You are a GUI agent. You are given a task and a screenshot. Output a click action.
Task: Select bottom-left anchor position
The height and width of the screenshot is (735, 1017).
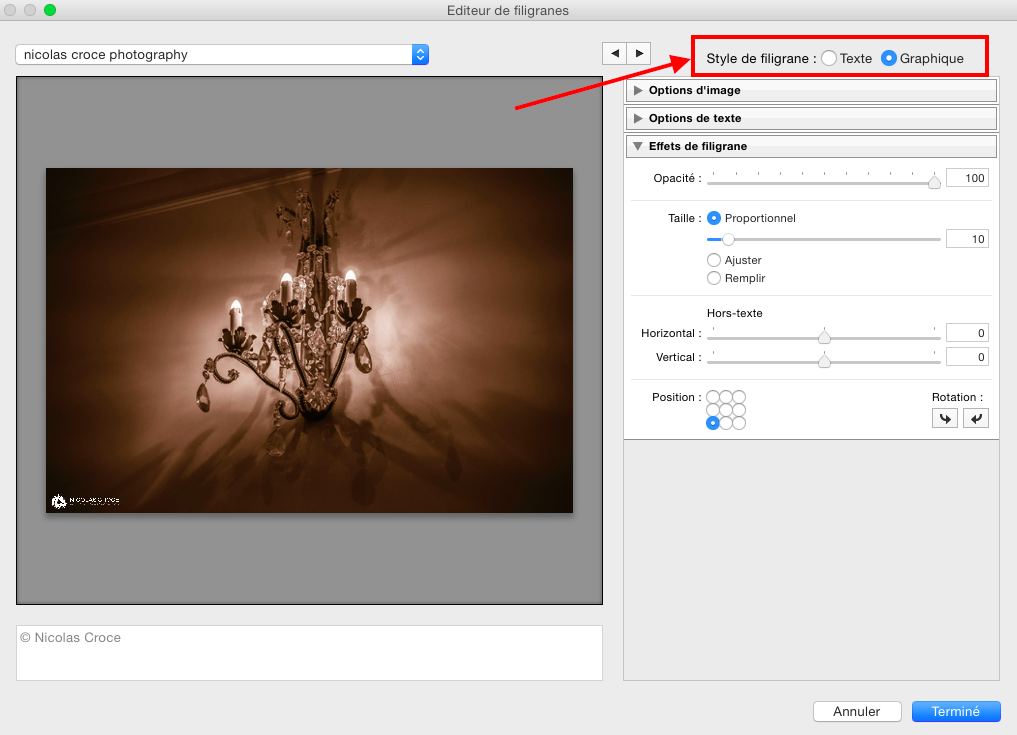tap(713, 423)
